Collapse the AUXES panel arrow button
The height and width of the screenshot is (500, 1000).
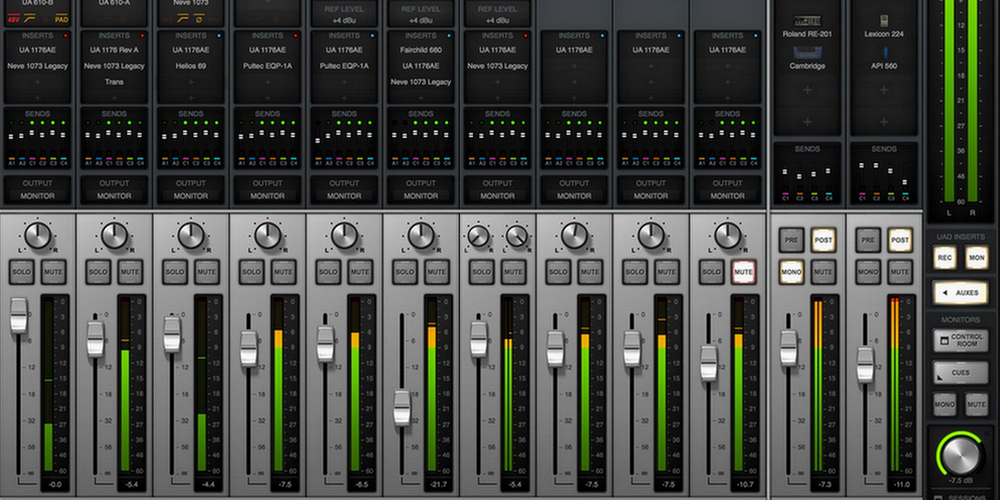[960, 293]
